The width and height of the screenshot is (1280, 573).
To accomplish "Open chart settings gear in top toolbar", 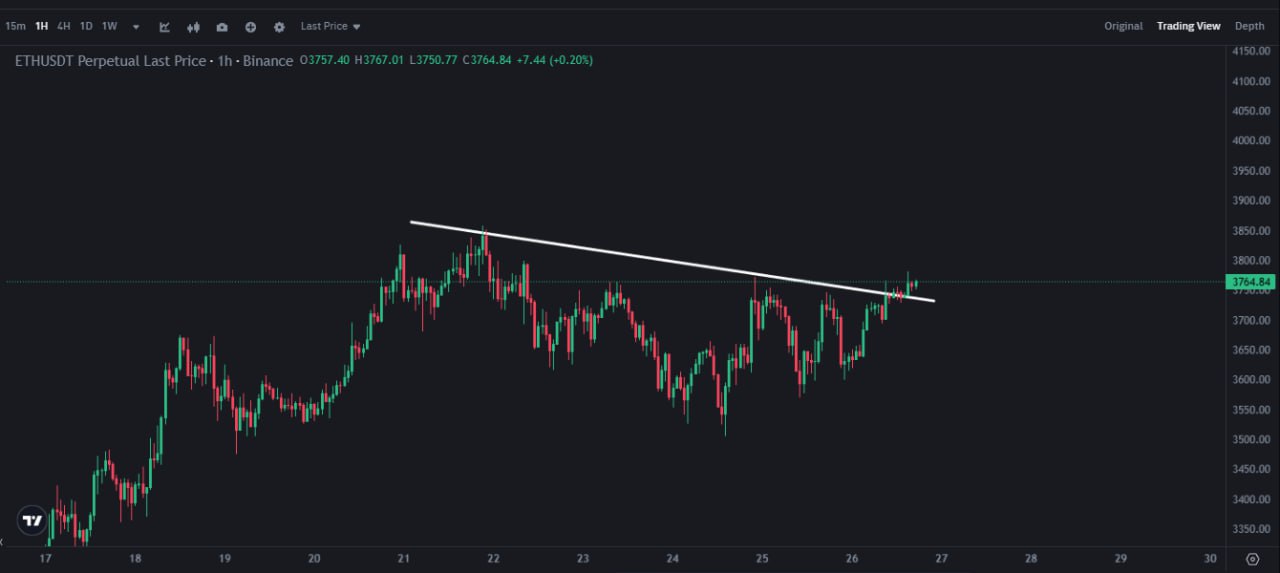I will tap(279, 27).
